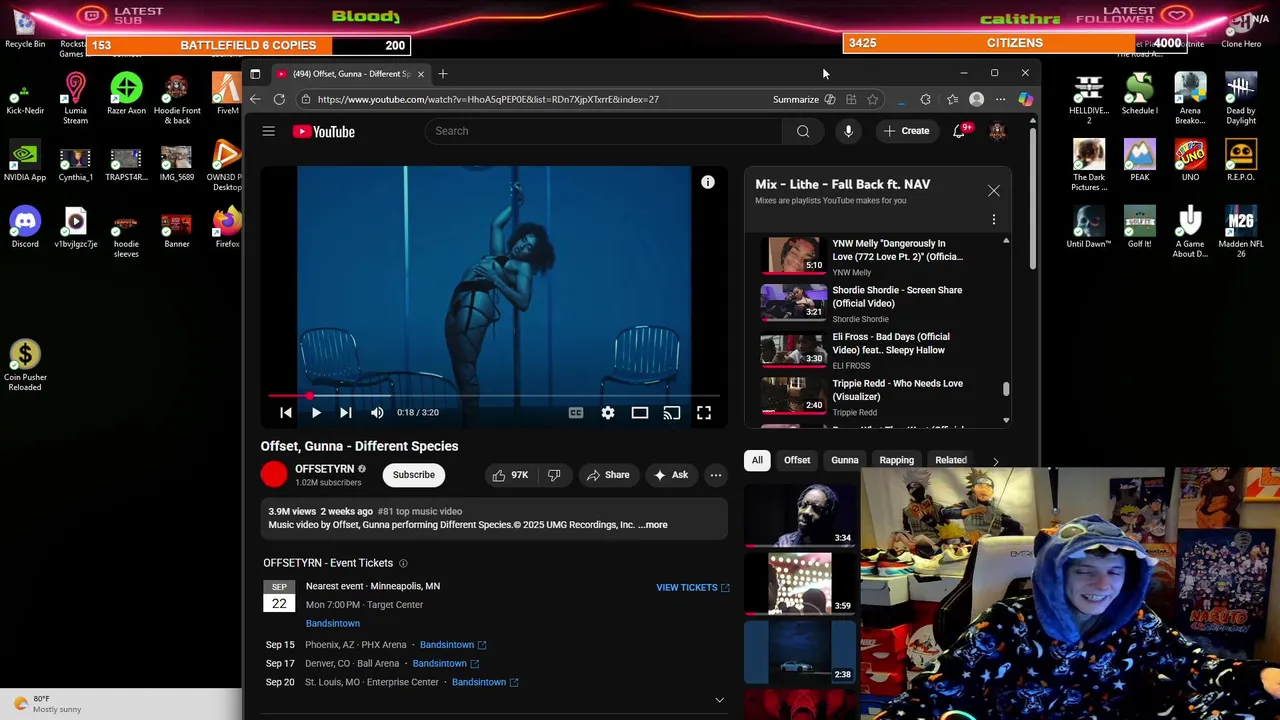The width and height of the screenshot is (1280, 720).
Task: Select the Rapping filter chip
Action: coord(897,460)
